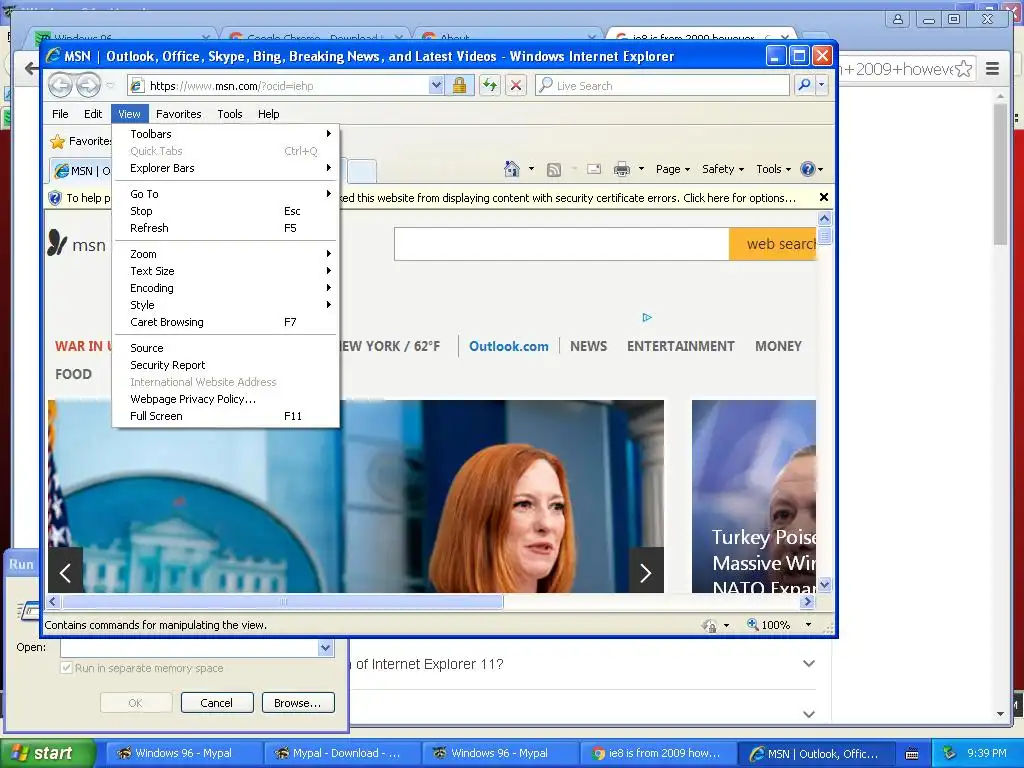1024x768 pixels.
Task: Select Source in the View menu
Action: tap(225, 348)
